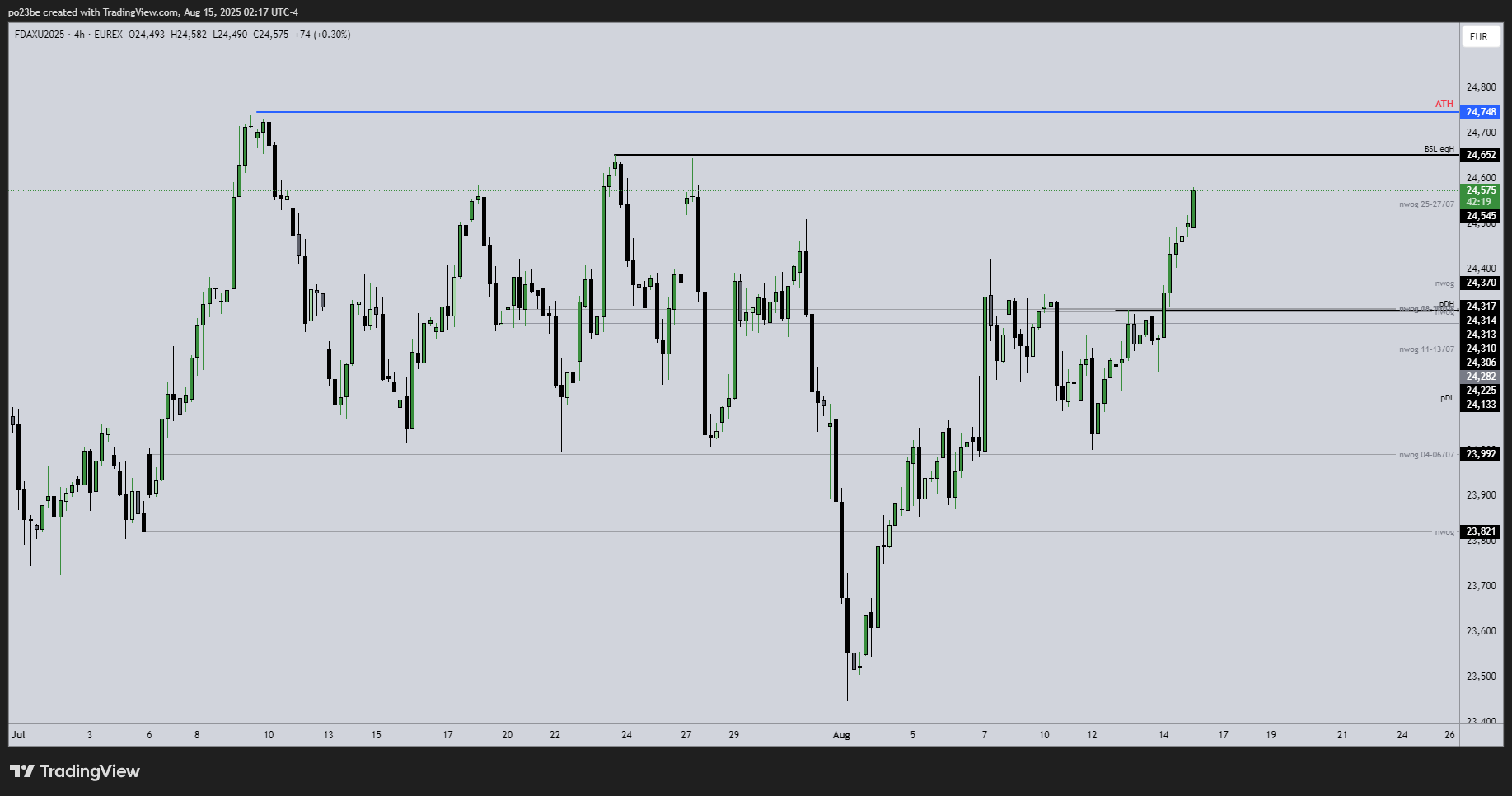Screen dimensions: 1512x796
Task: Click the red ATH line label
Action: pos(1444,104)
